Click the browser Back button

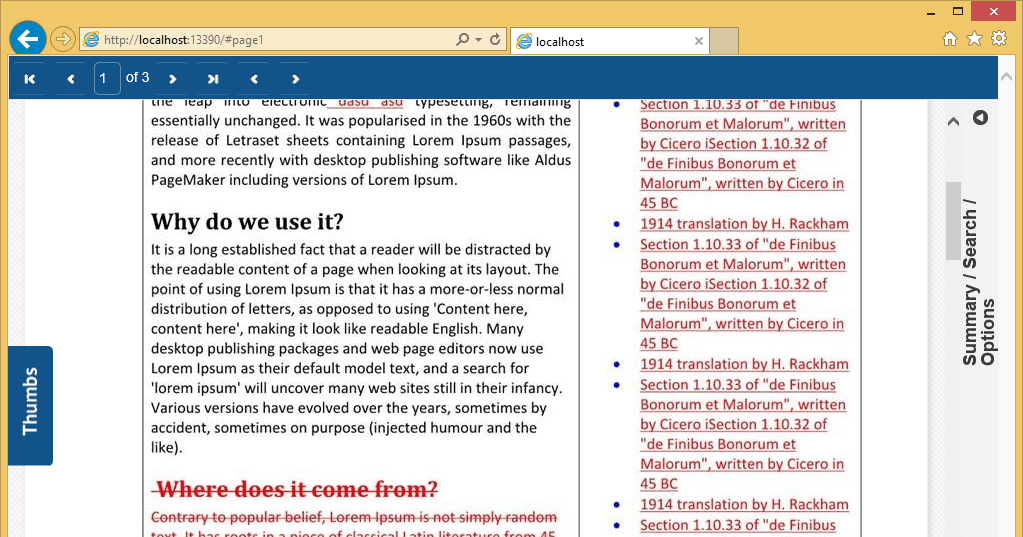coord(28,40)
